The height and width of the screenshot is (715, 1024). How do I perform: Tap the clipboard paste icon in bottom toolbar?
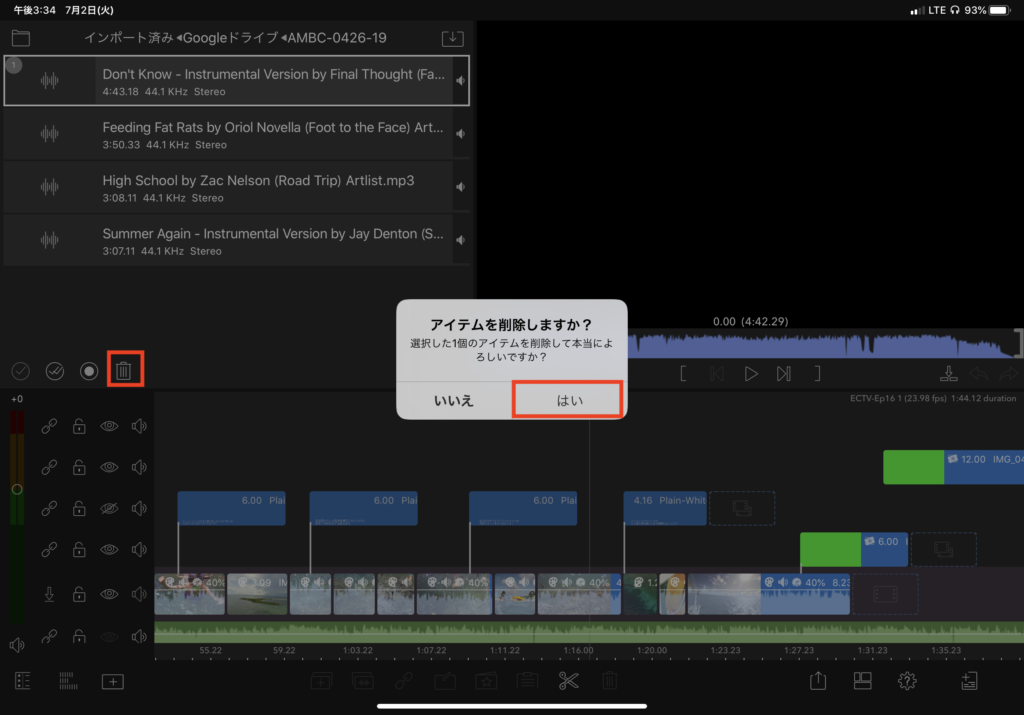click(527, 681)
